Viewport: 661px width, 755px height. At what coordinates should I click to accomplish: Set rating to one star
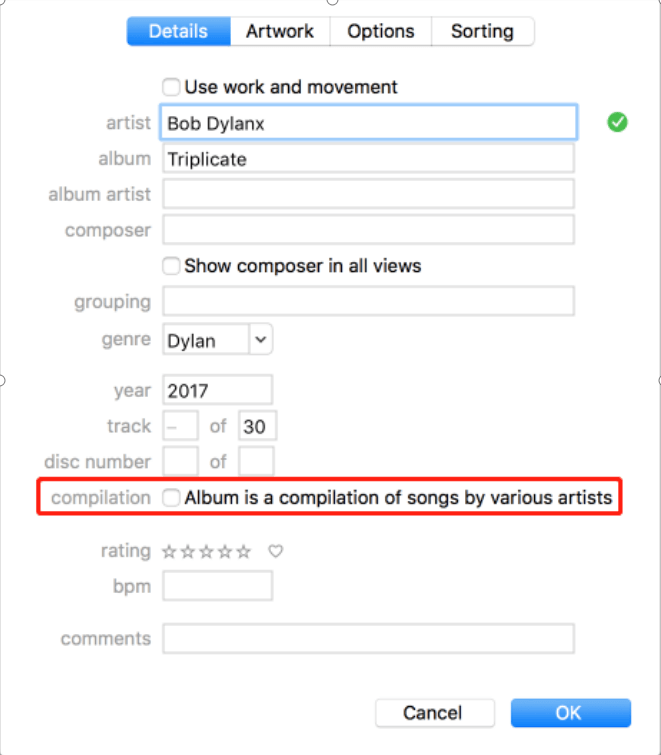click(169, 551)
